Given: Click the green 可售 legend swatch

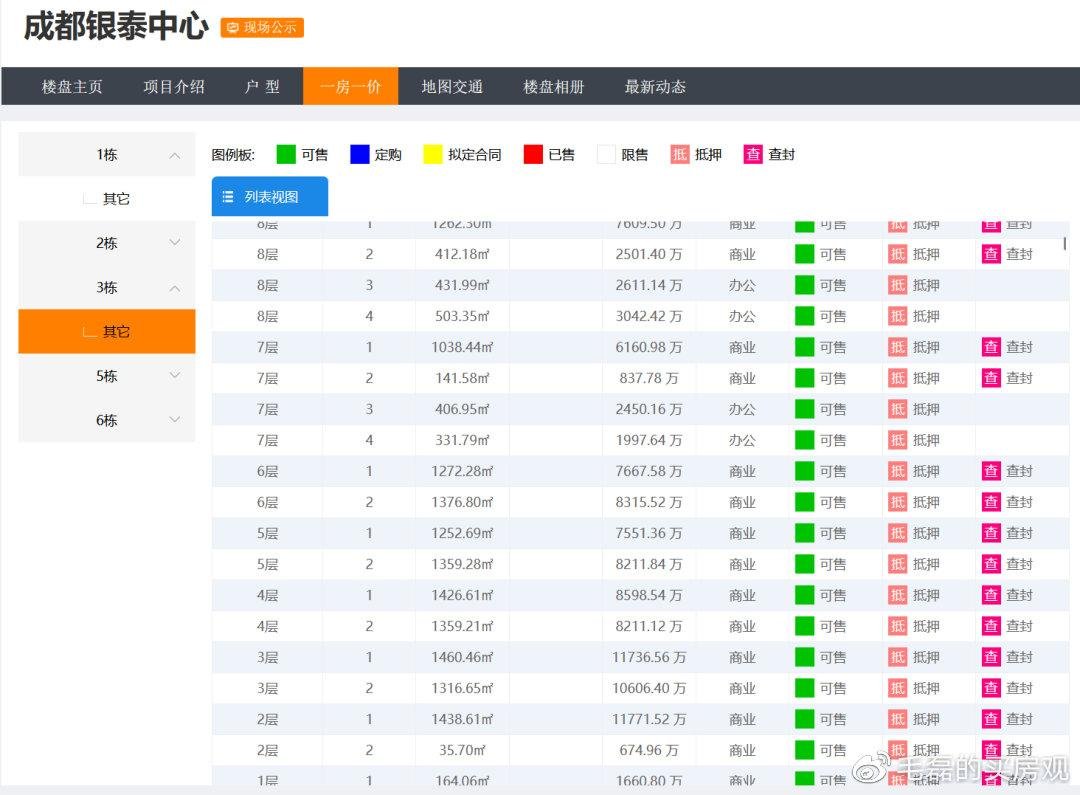Looking at the screenshot, I should tap(286, 154).
